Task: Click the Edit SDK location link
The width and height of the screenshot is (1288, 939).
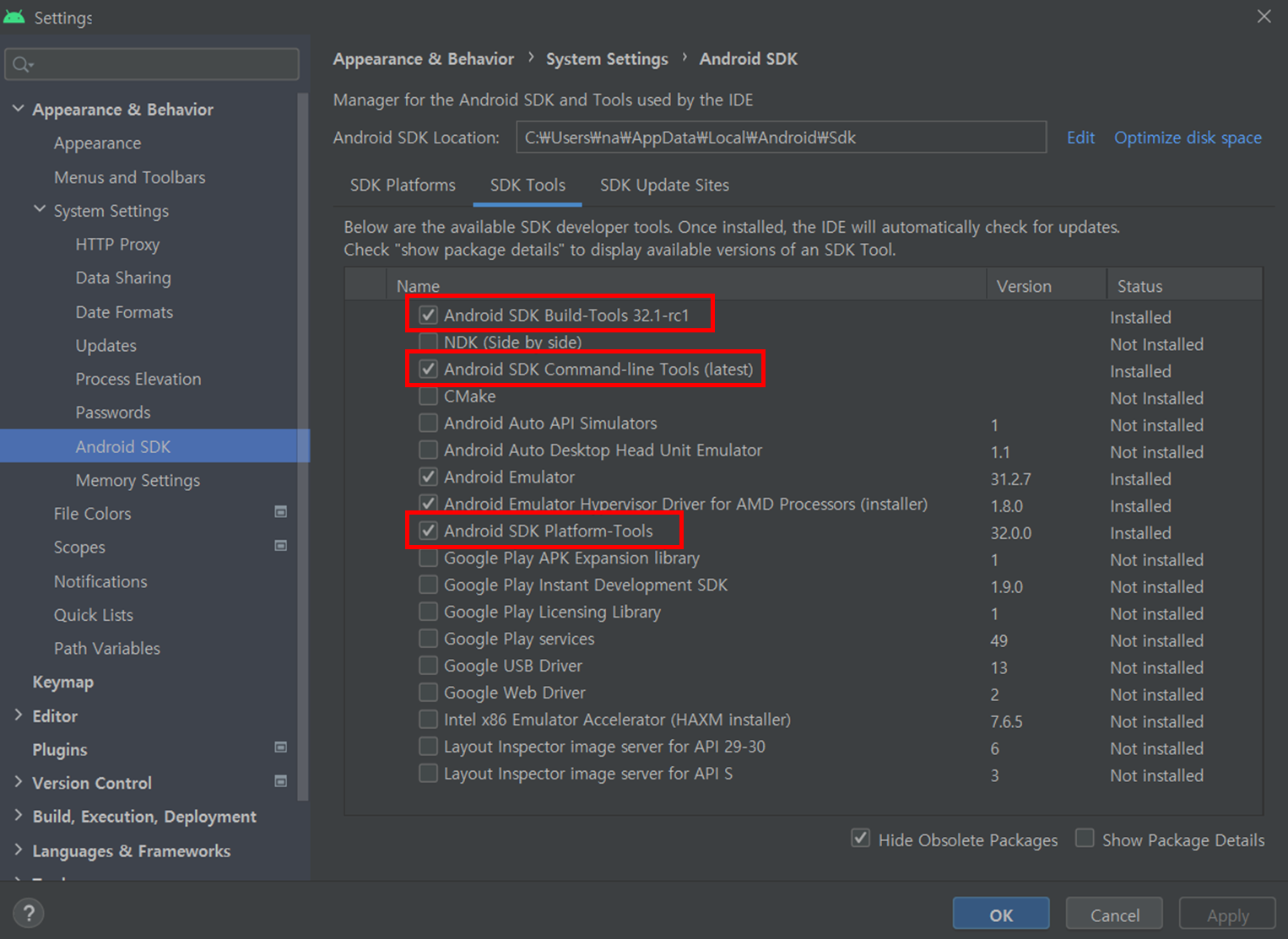Action: pyautogui.click(x=1080, y=138)
